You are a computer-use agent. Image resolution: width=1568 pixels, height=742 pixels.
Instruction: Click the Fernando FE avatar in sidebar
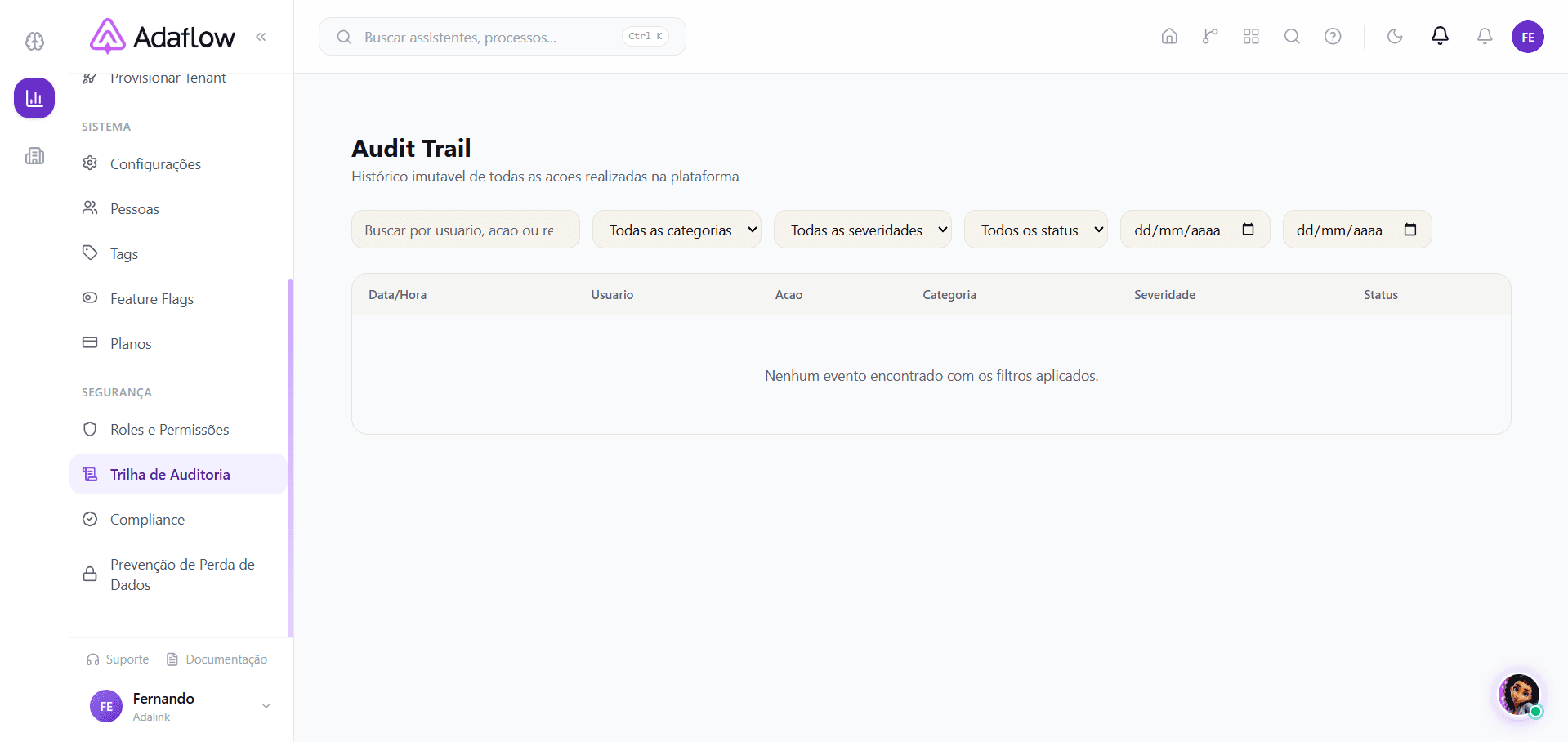(x=106, y=706)
